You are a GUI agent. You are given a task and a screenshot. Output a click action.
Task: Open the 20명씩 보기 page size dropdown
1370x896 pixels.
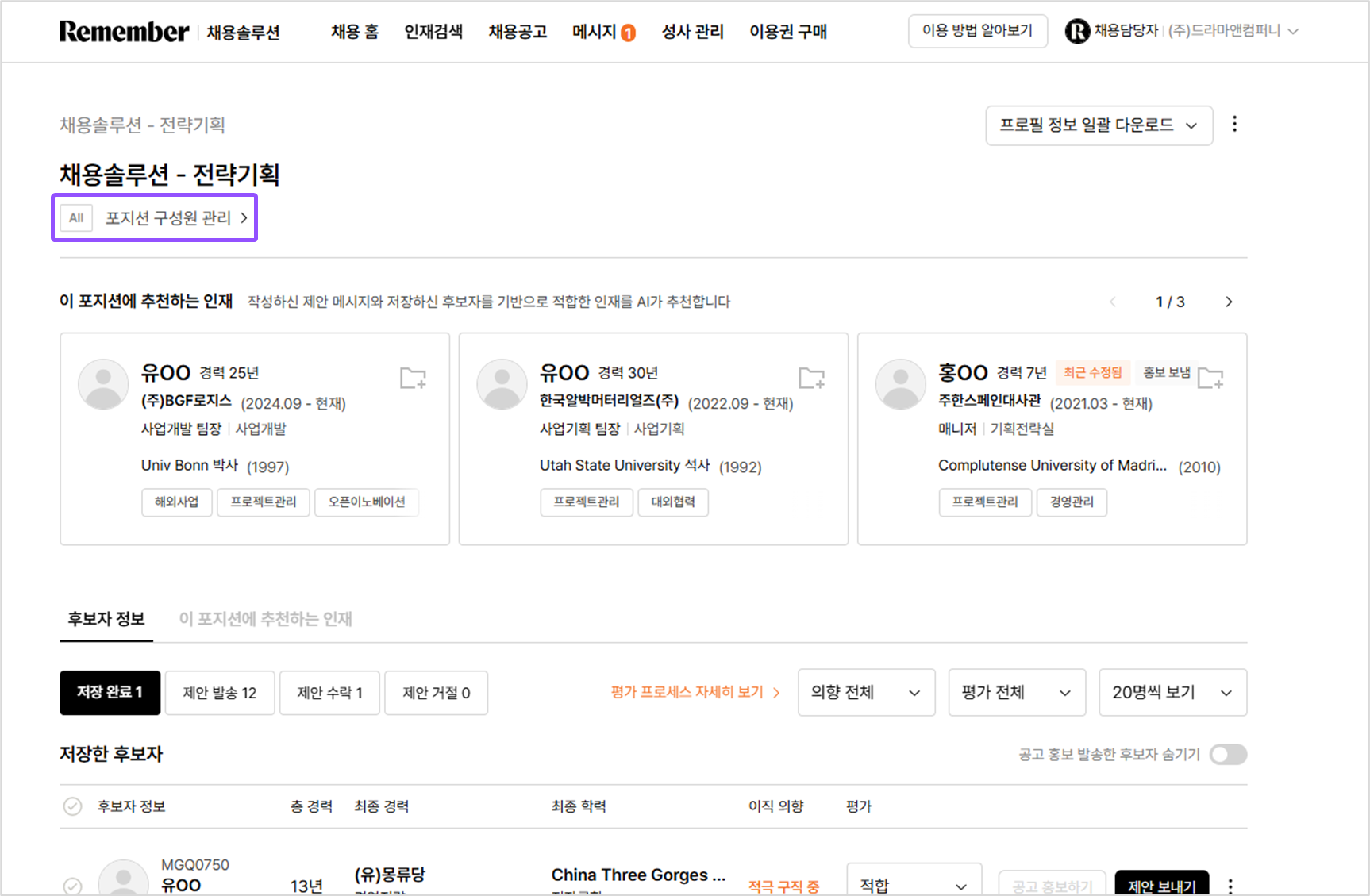click(1172, 692)
